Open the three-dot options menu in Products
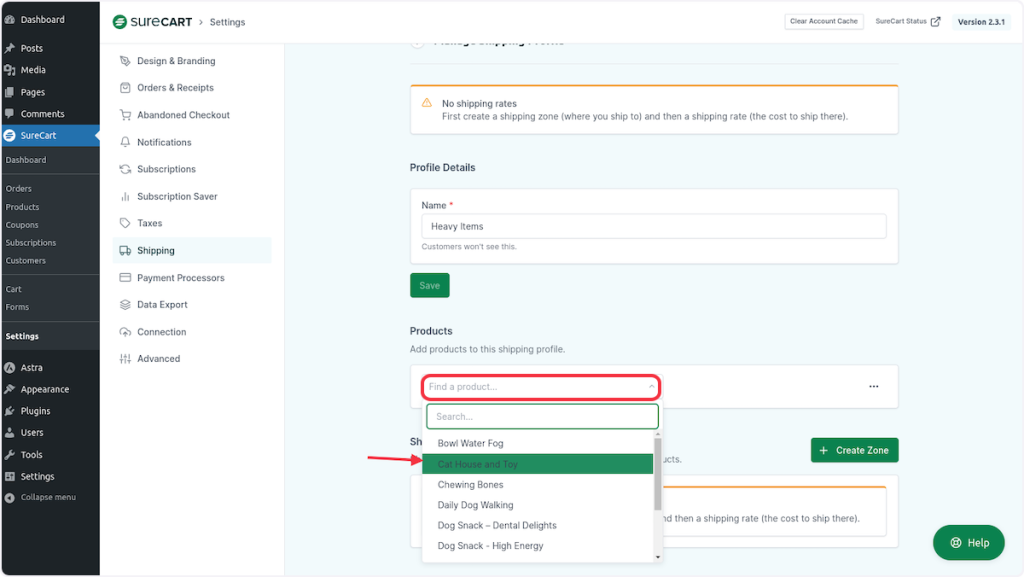Image resolution: width=1024 pixels, height=577 pixels. (873, 387)
